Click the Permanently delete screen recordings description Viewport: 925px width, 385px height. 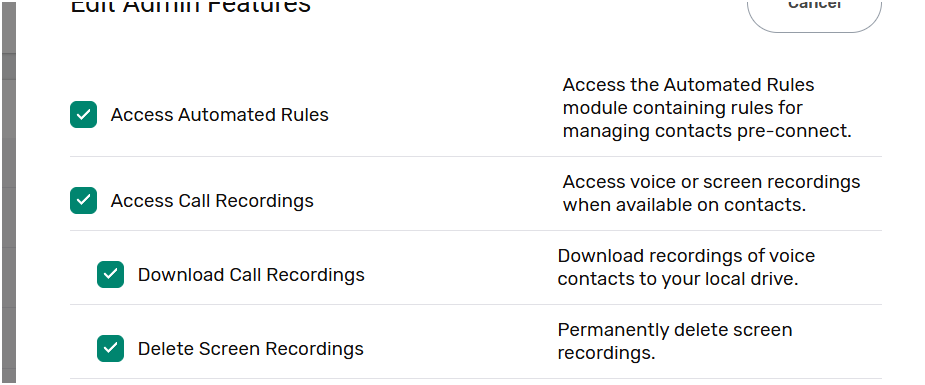675,341
